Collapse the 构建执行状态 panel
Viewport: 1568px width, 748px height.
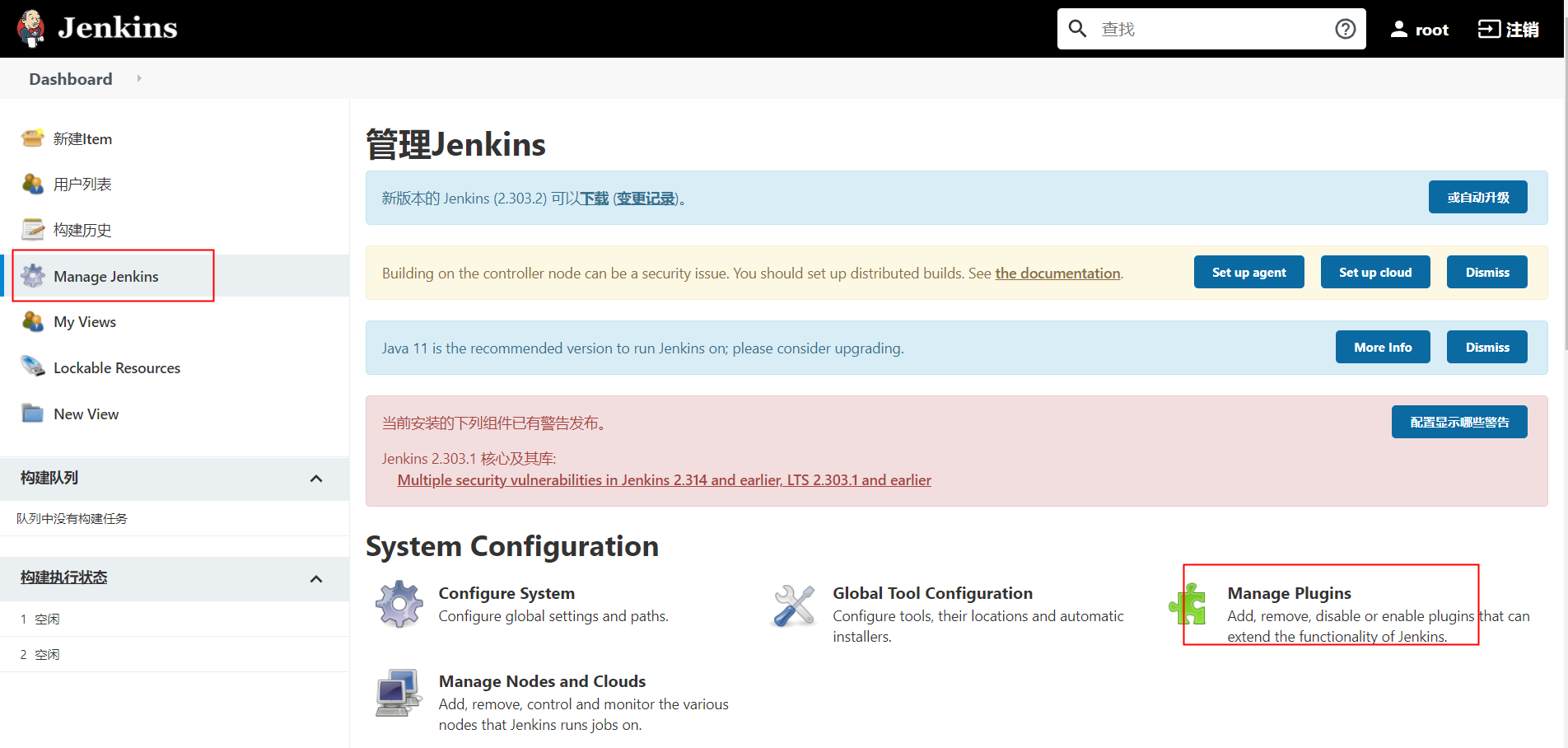click(x=316, y=579)
